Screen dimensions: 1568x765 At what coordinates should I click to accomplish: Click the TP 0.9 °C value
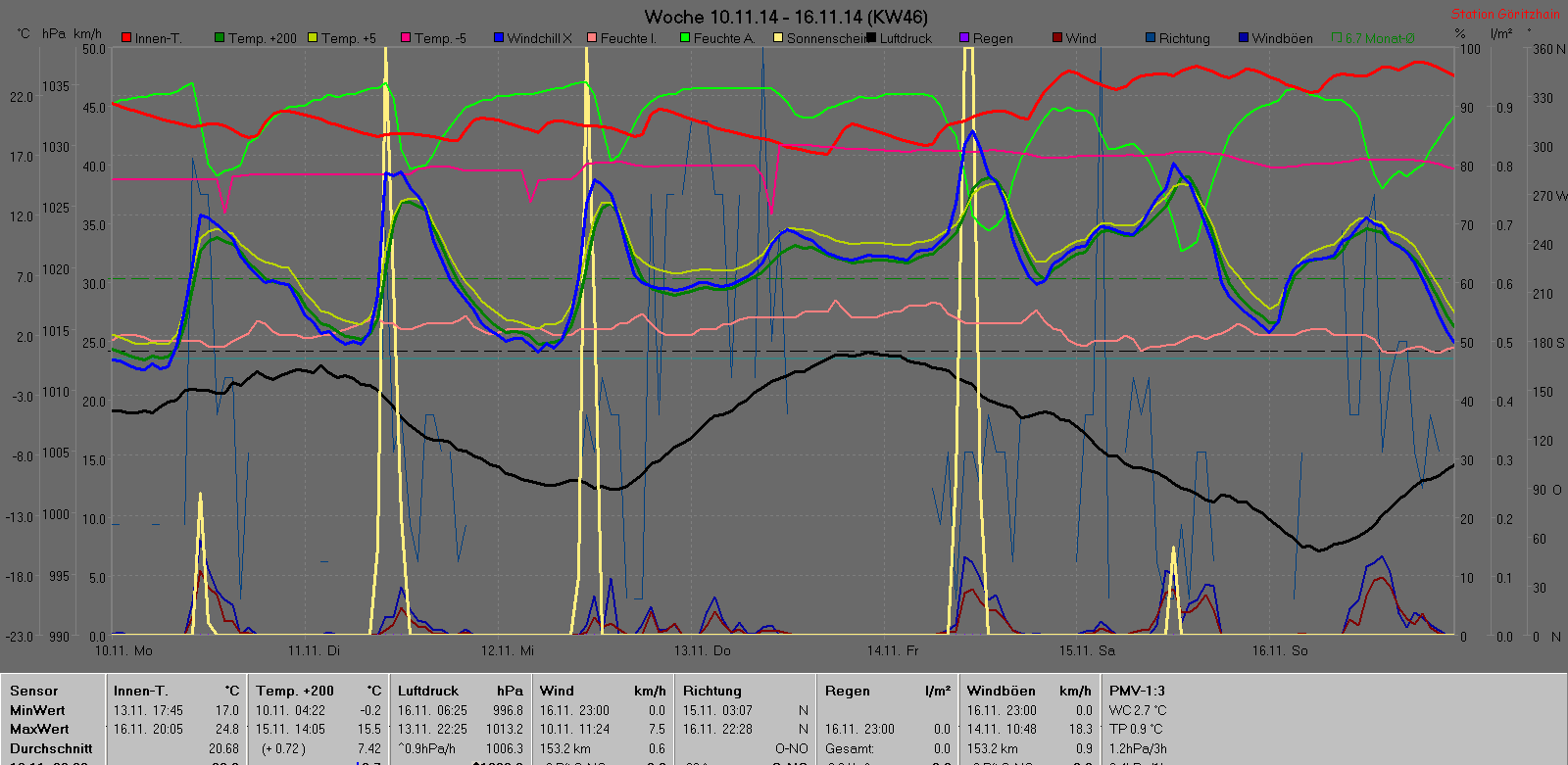(x=1136, y=729)
